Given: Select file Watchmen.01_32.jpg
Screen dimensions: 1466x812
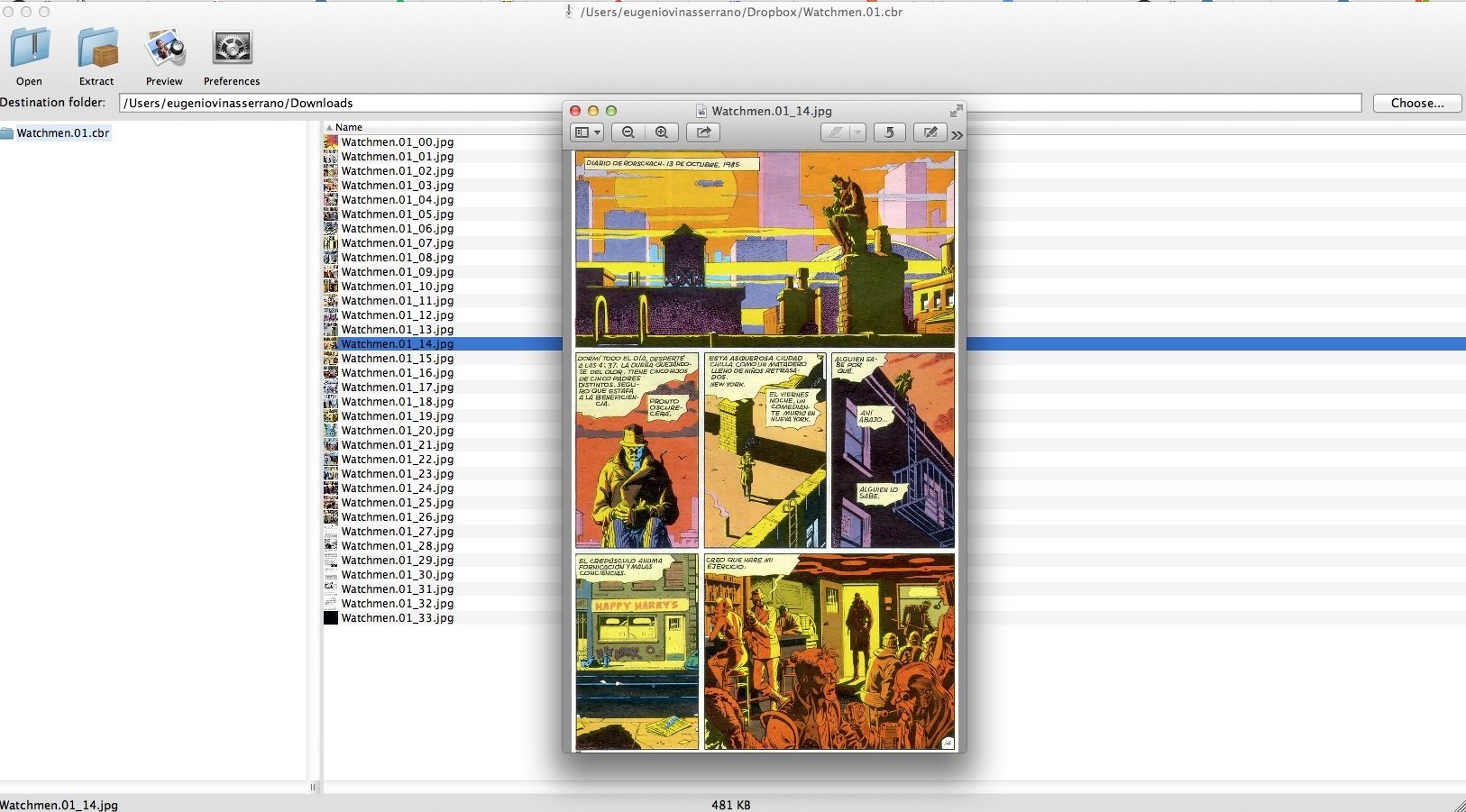Looking at the screenshot, I should point(398,603).
